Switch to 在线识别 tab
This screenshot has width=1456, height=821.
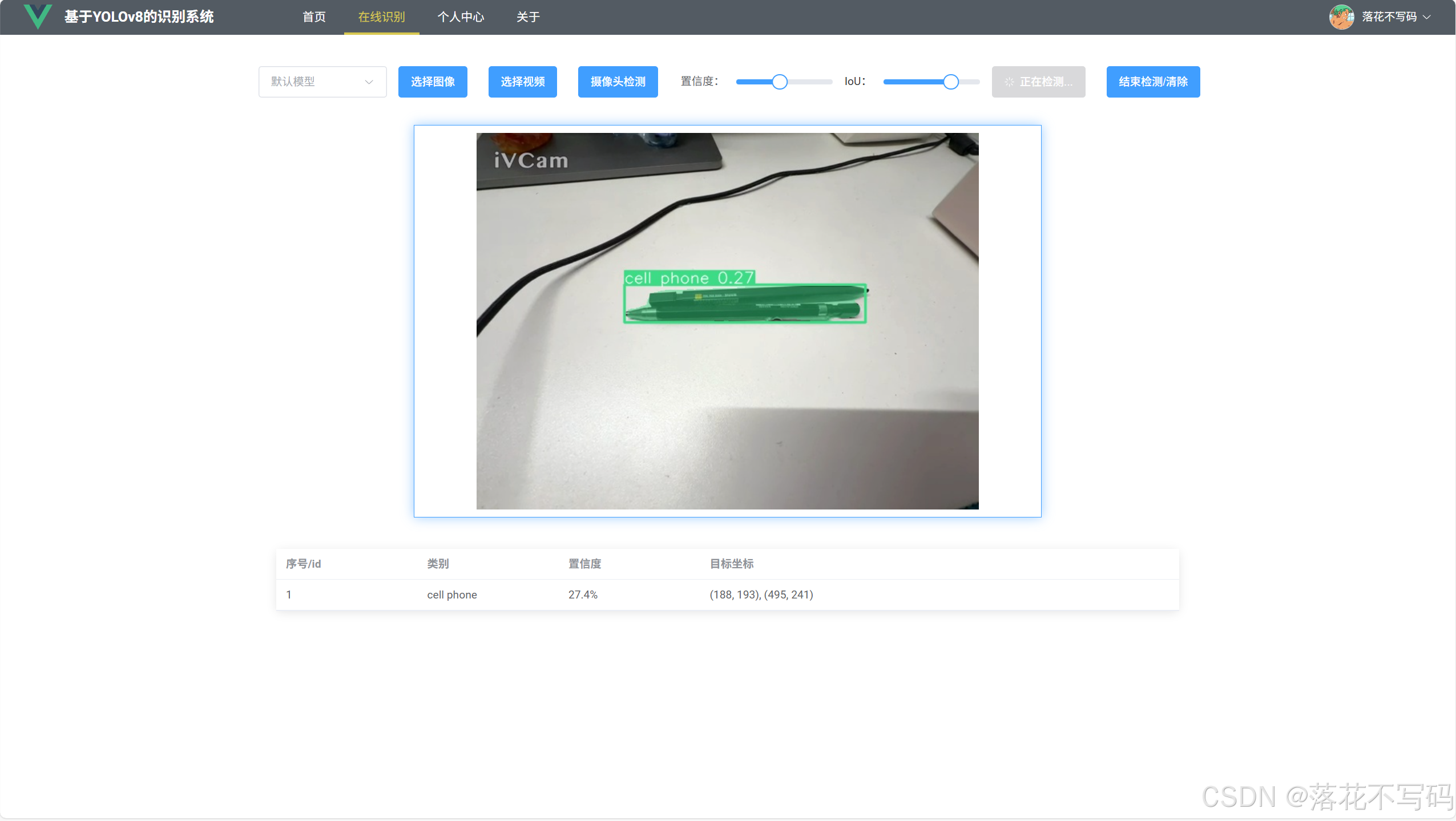381,17
